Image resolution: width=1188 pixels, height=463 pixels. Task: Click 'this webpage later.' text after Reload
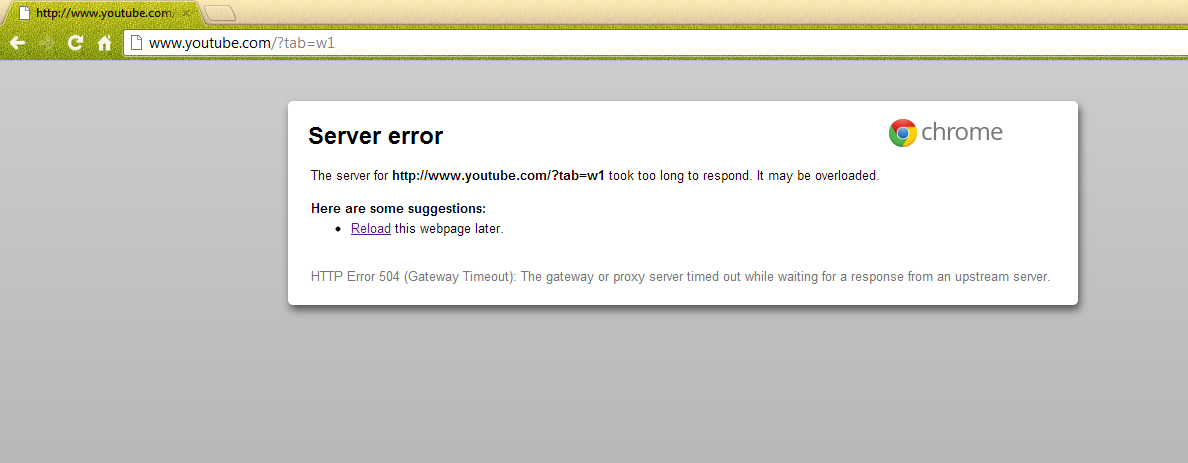click(449, 228)
